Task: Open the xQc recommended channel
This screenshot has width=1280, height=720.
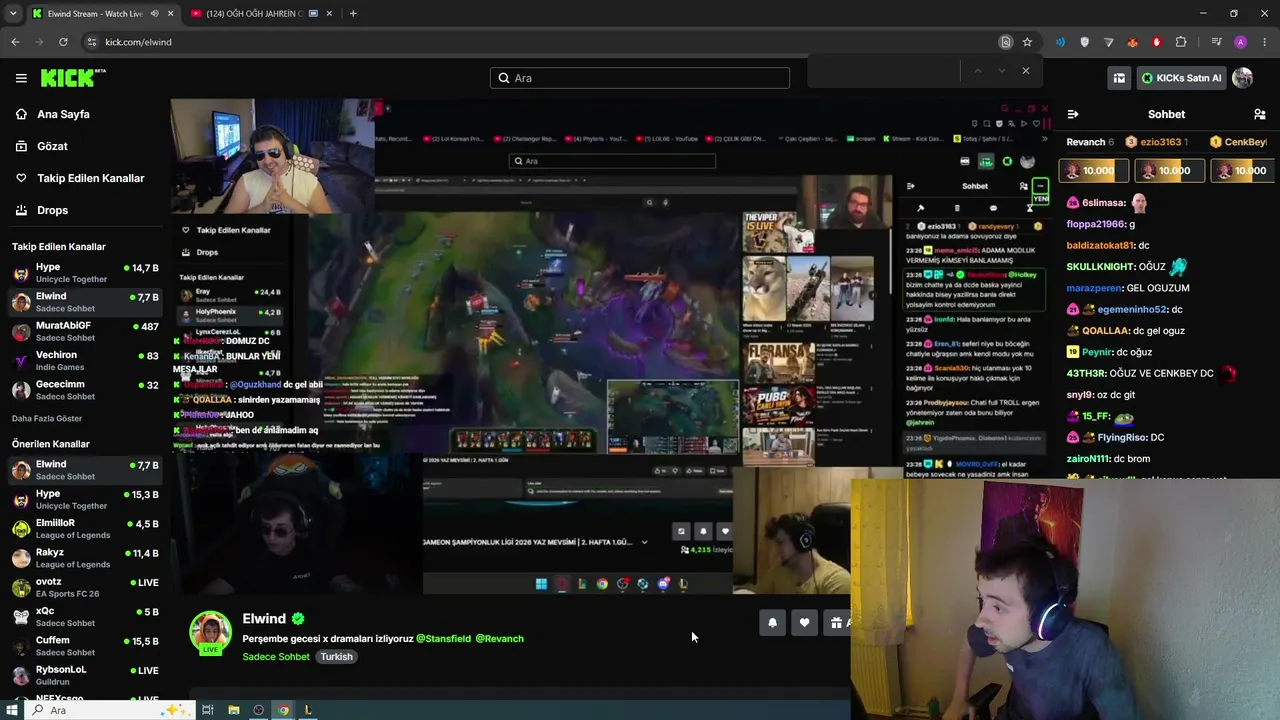Action: point(85,616)
